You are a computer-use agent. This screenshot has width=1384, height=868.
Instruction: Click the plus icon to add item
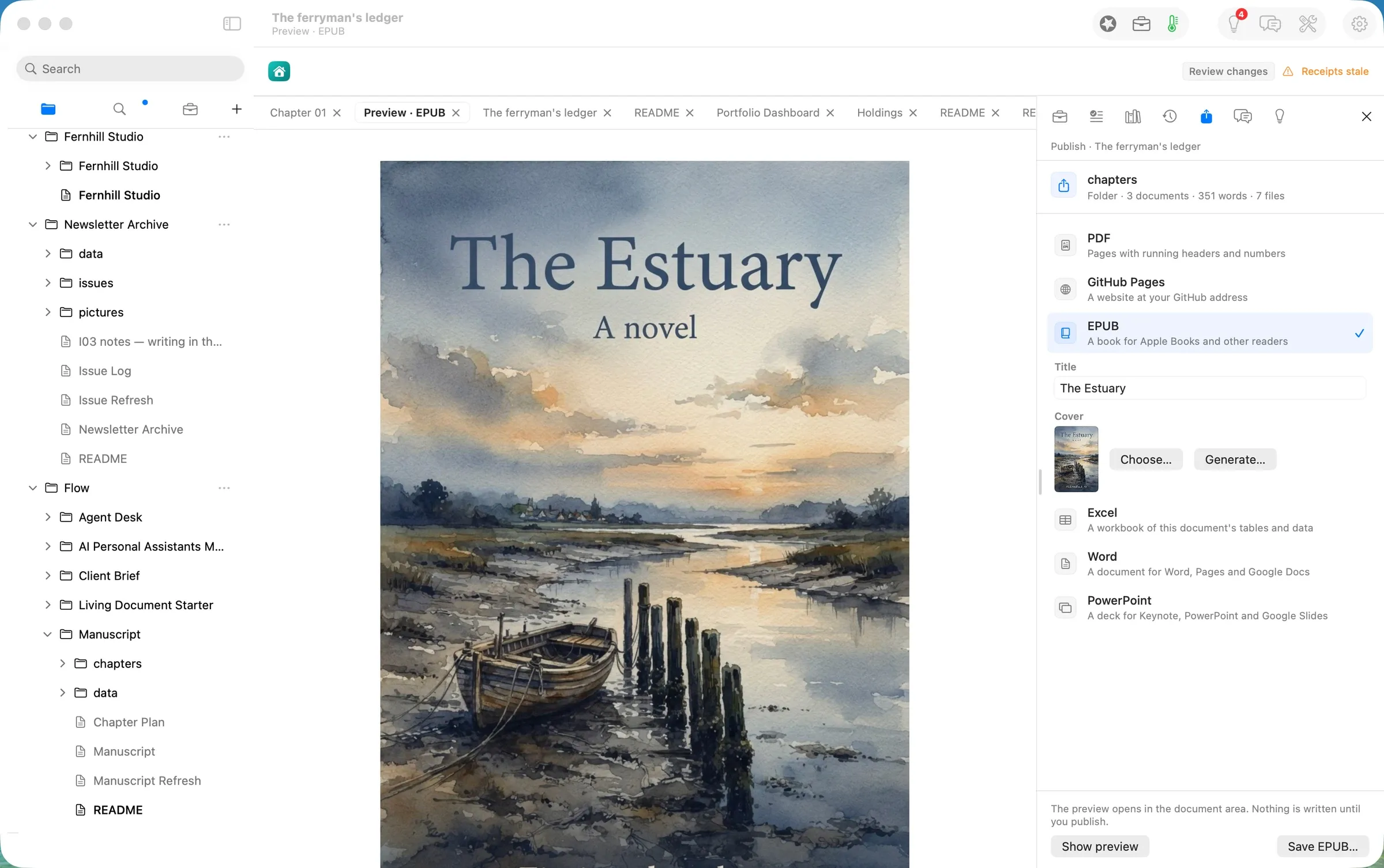pyautogui.click(x=236, y=109)
